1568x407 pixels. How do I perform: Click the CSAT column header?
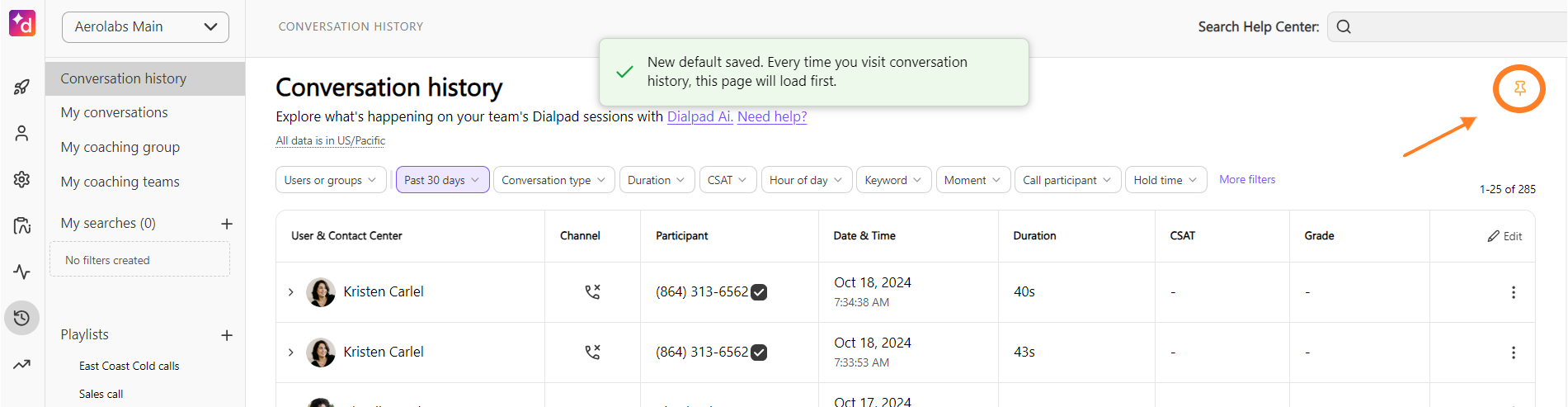click(x=1182, y=235)
